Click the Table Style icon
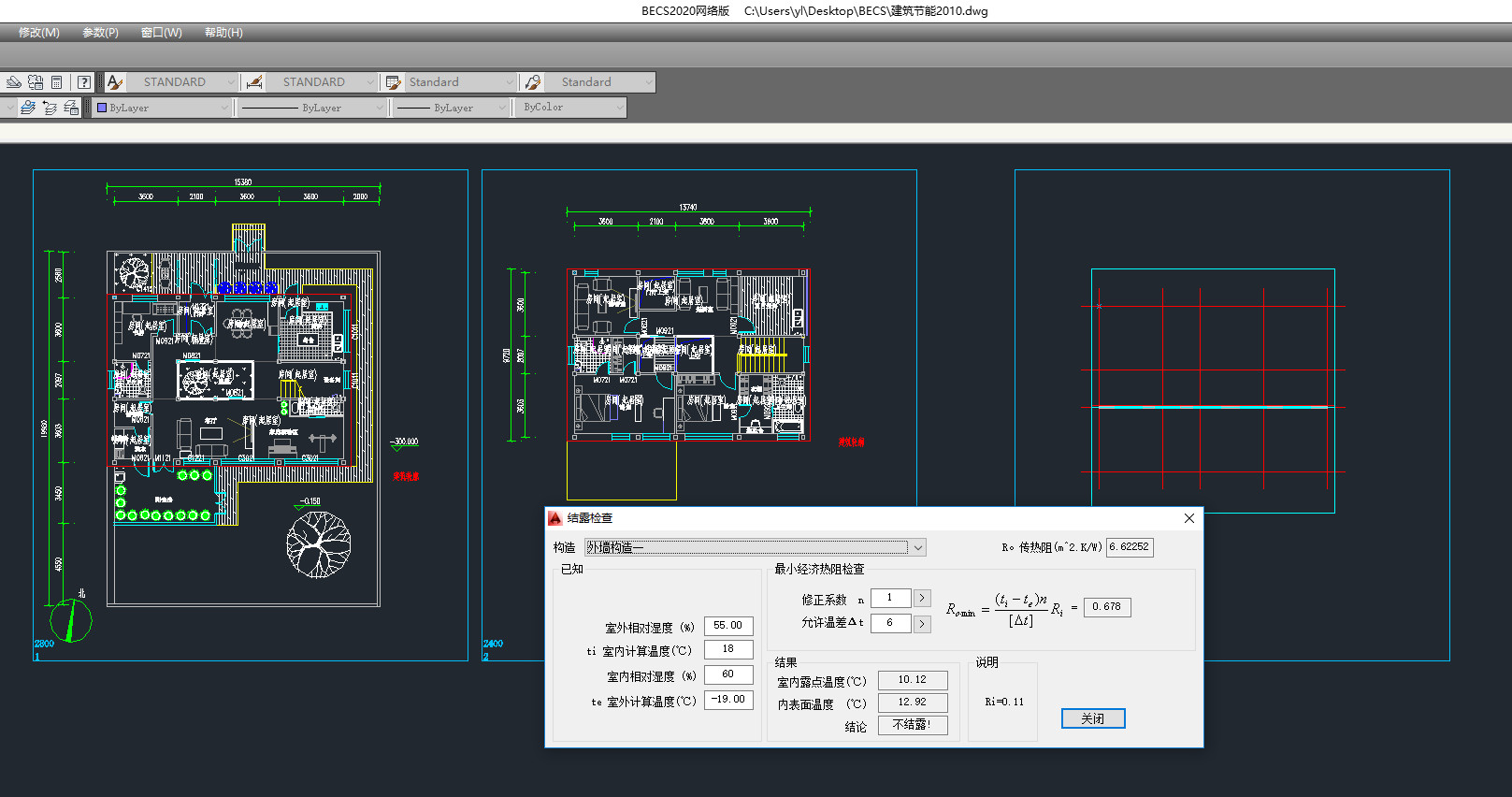Screen dimensions: 1512x797 393,82
